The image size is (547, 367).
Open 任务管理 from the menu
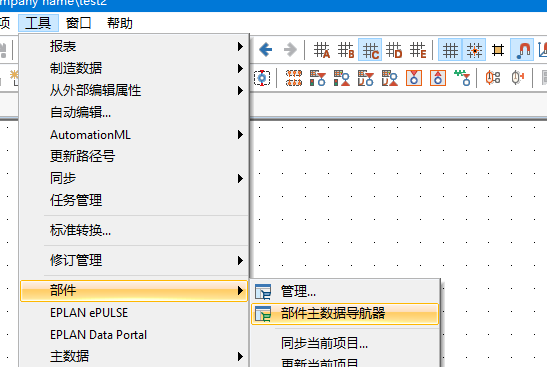pos(134,200)
